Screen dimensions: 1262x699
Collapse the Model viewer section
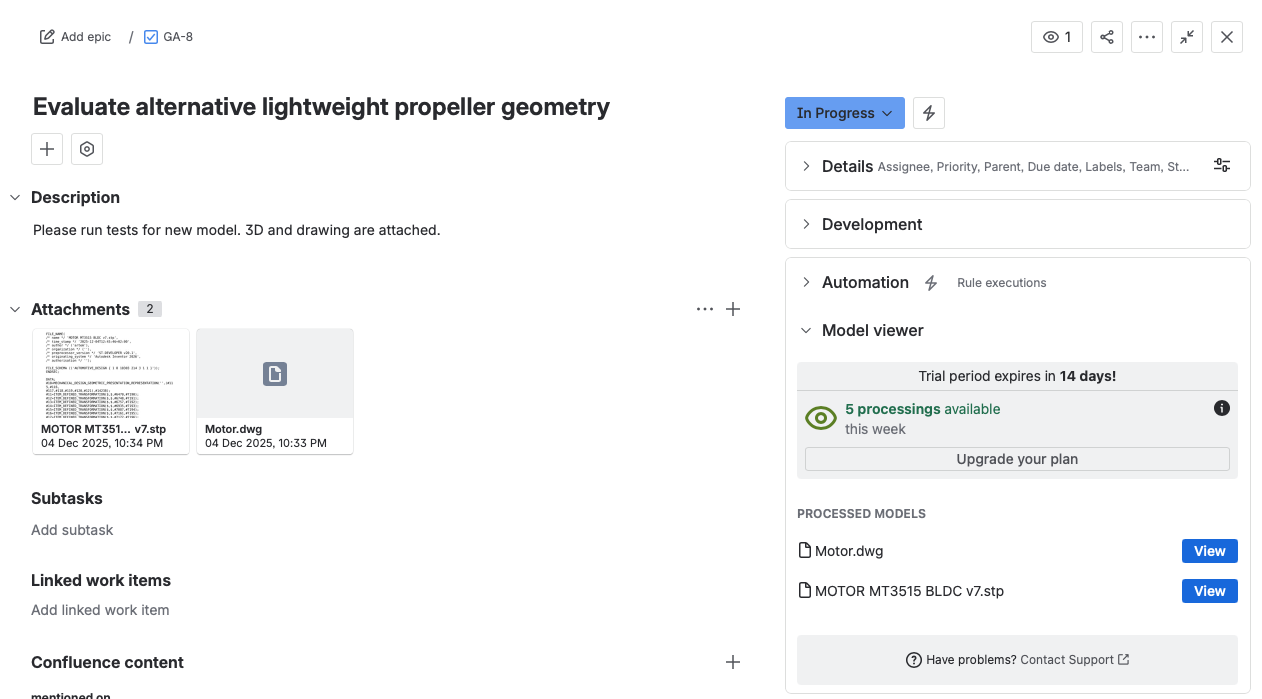(x=807, y=330)
